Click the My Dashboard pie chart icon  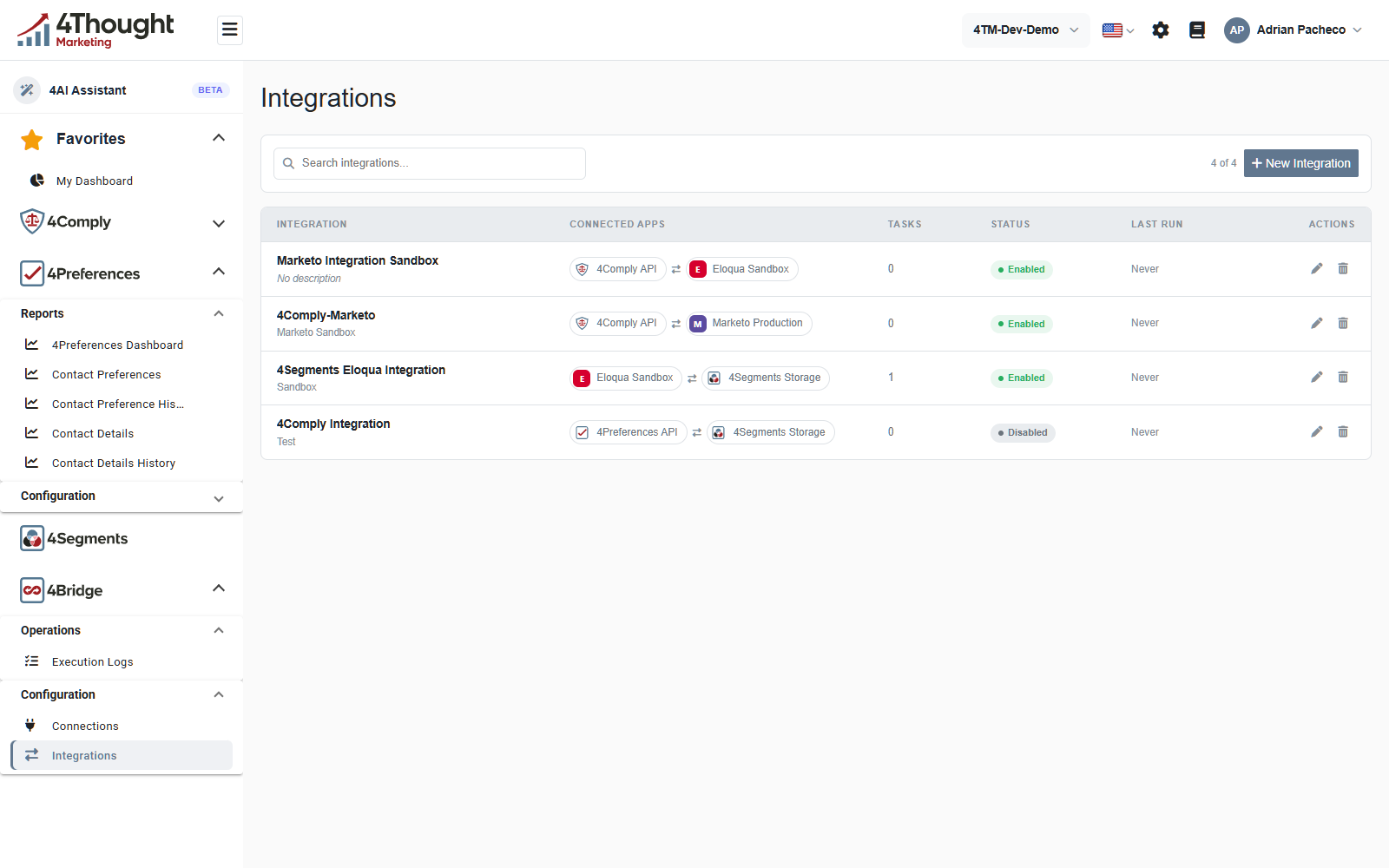37,181
